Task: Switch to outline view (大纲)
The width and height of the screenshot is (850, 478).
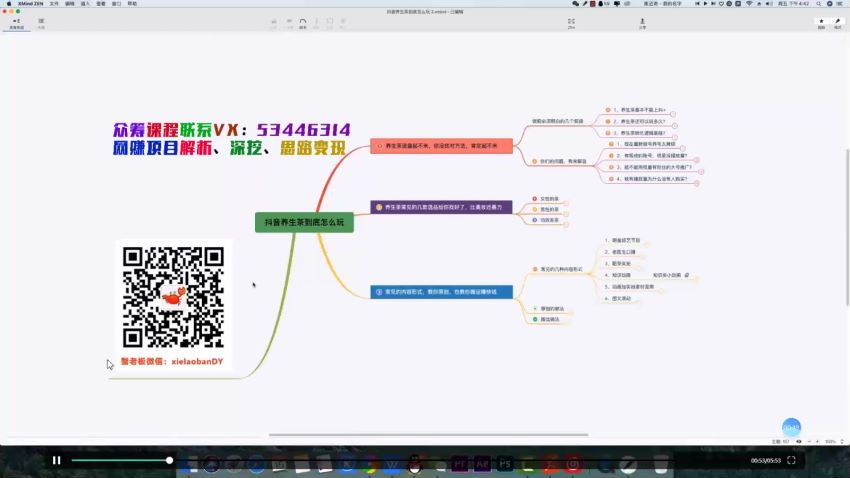Action: 41,23
